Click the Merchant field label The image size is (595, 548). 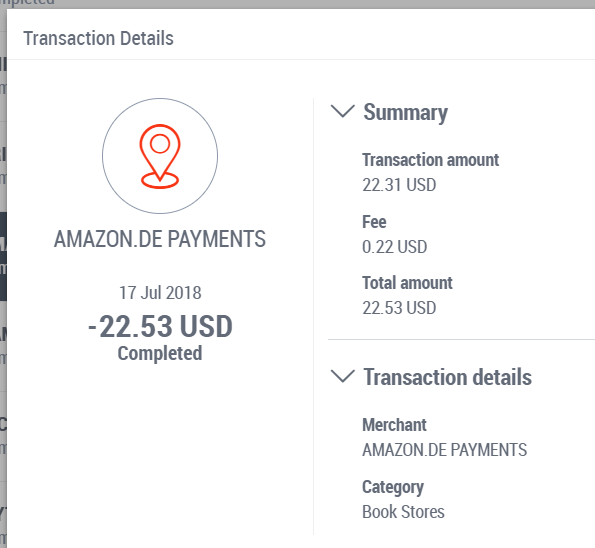coord(395,425)
